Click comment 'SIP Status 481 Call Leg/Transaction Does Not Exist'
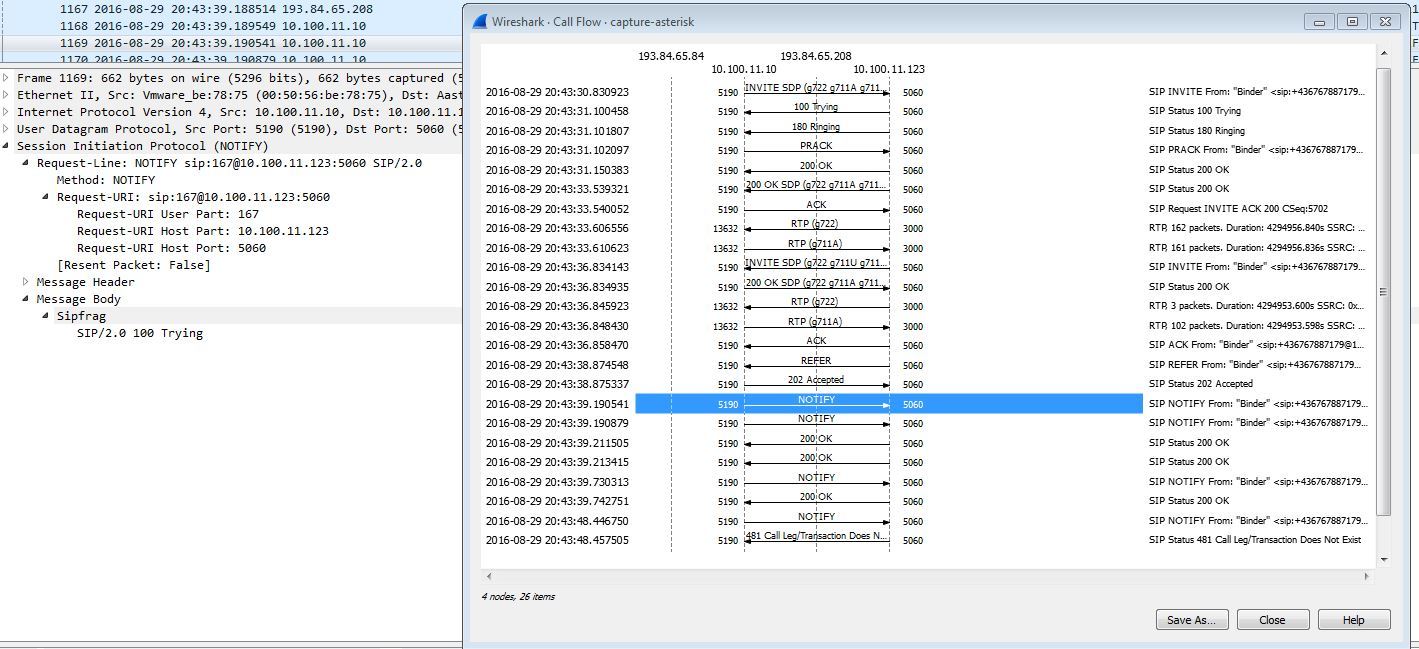Image resolution: width=1419 pixels, height=649 pixels. [1255, 540]
